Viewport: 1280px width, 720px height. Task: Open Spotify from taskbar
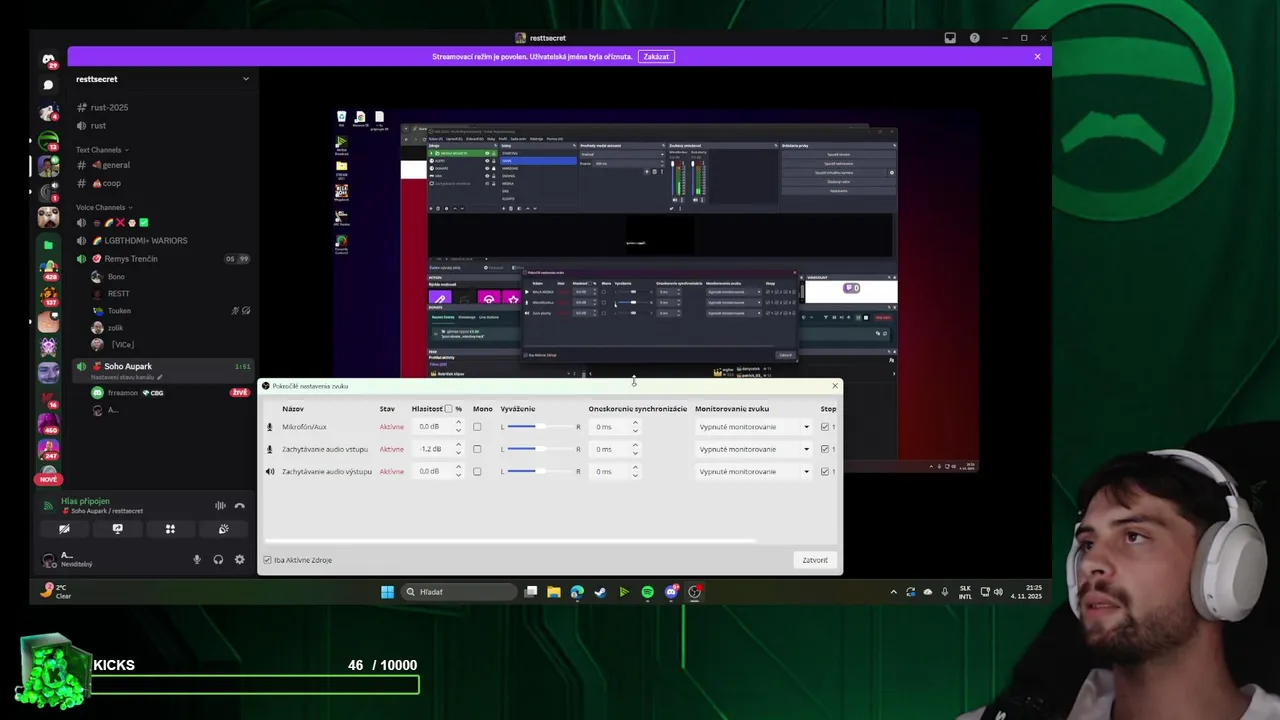[647, 592]
